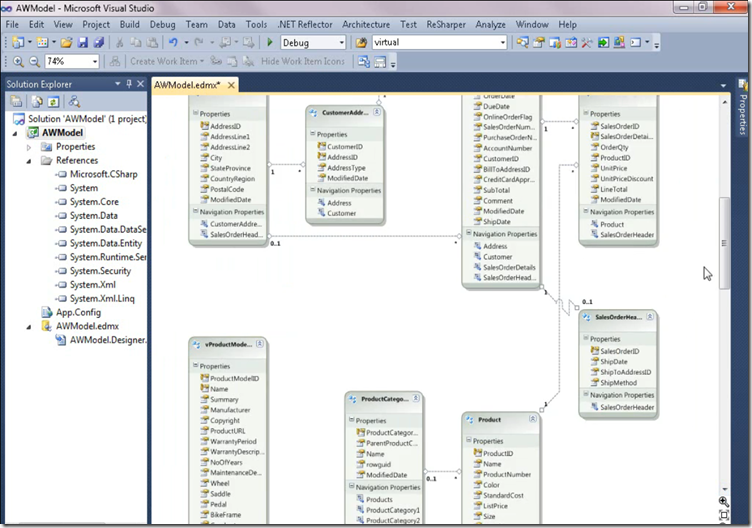Screen dimensions: 752x528
Task: Open the virtual search combo dropdown
Action: [503, 43]
